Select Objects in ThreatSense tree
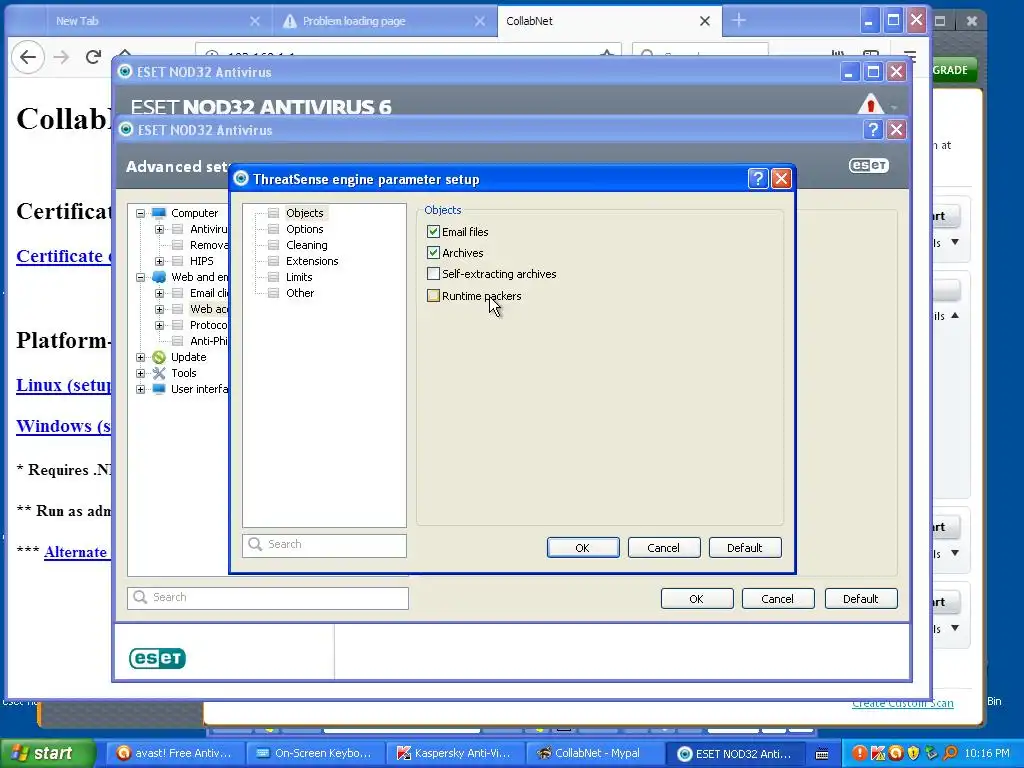 click(304, 213)
